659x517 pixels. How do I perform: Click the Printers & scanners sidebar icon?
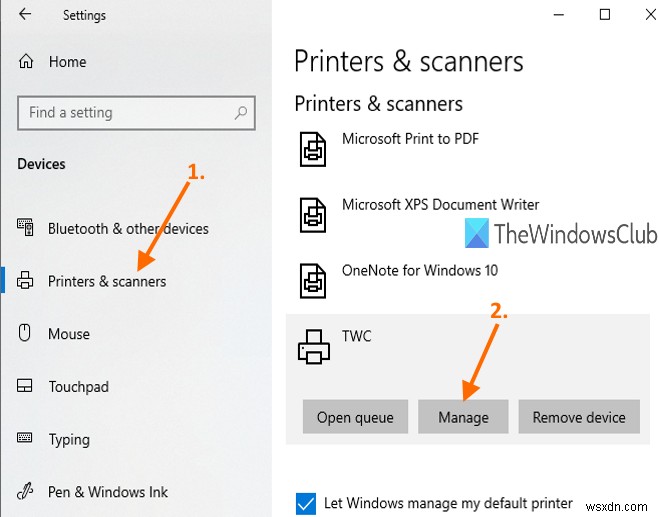[25, 280]
